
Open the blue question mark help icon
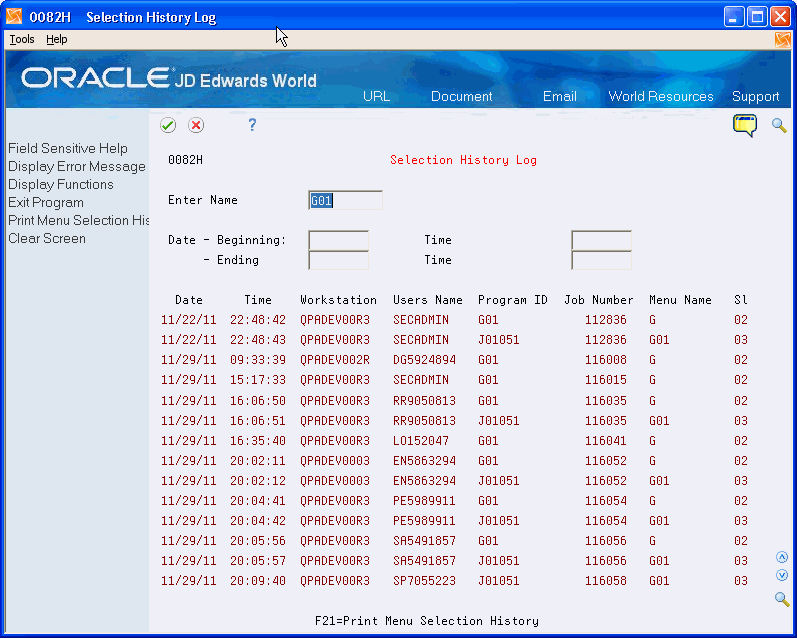pyautogui.click(x=252, y=125)
